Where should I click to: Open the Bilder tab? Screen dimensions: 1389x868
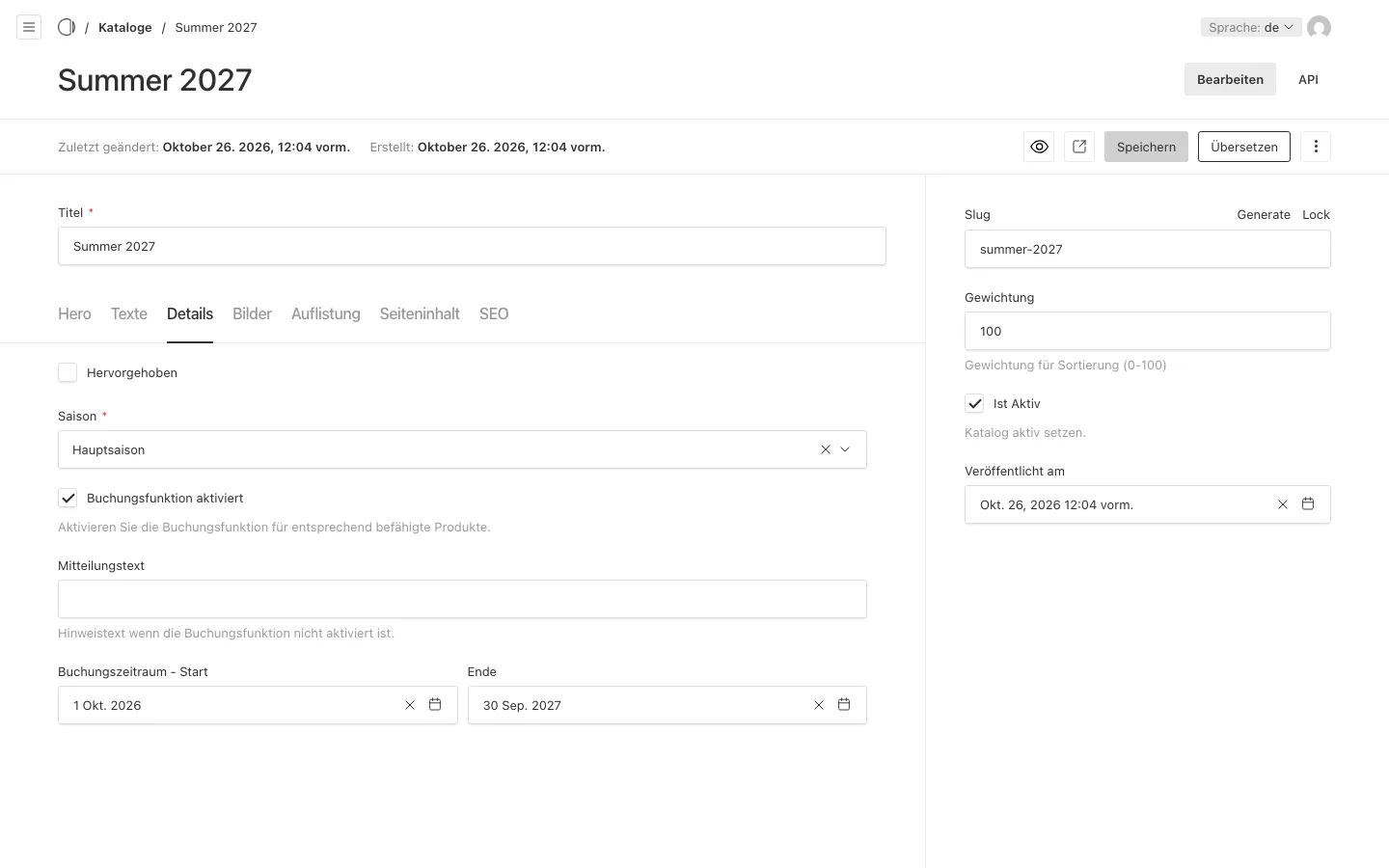[x=252, y=314]
